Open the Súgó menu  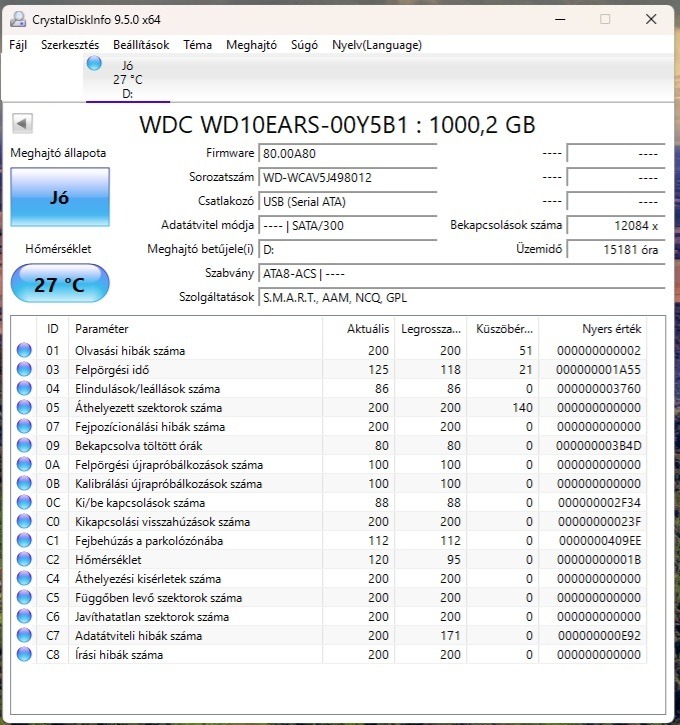304,45
